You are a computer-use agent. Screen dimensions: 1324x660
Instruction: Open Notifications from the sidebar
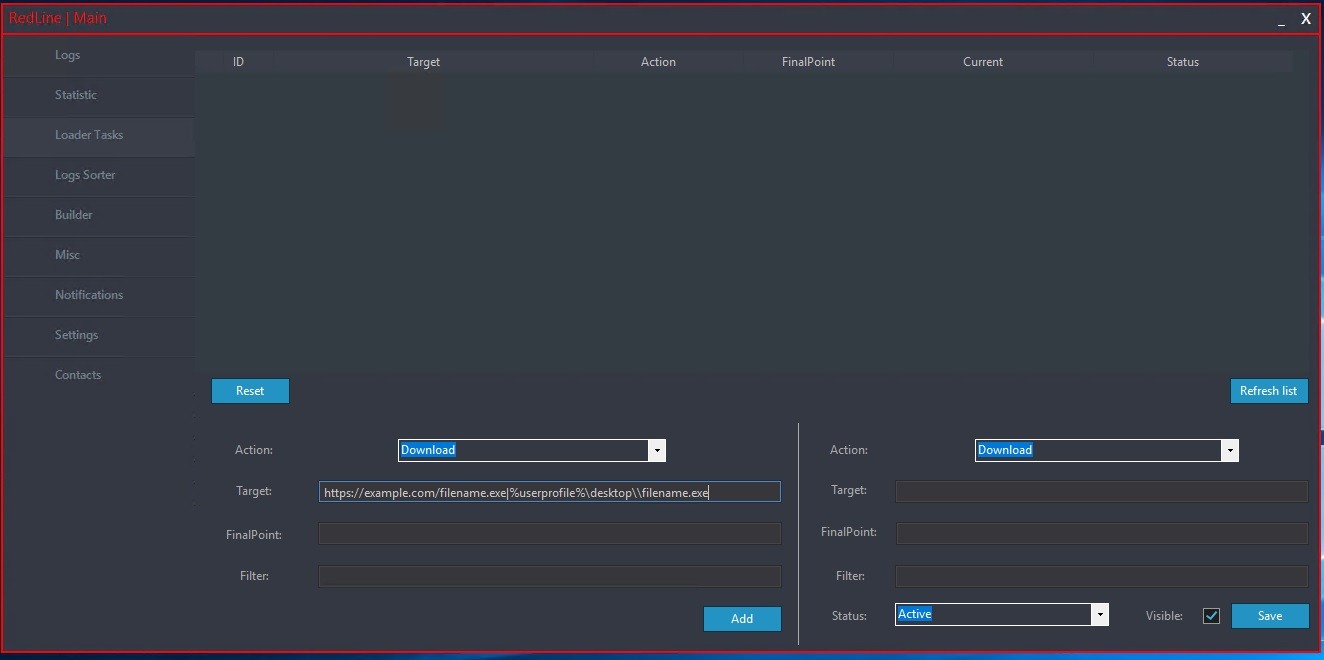98,295
